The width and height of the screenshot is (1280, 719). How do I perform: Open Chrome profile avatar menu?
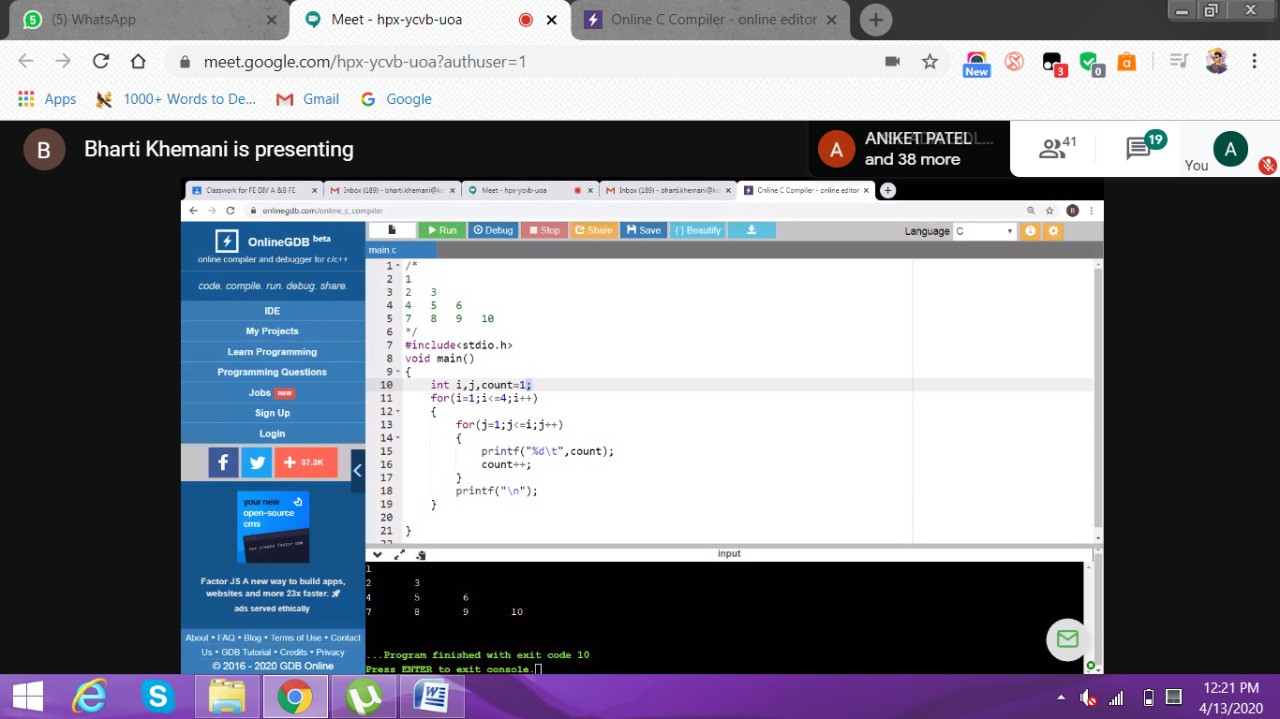[x=1217, y=61]
